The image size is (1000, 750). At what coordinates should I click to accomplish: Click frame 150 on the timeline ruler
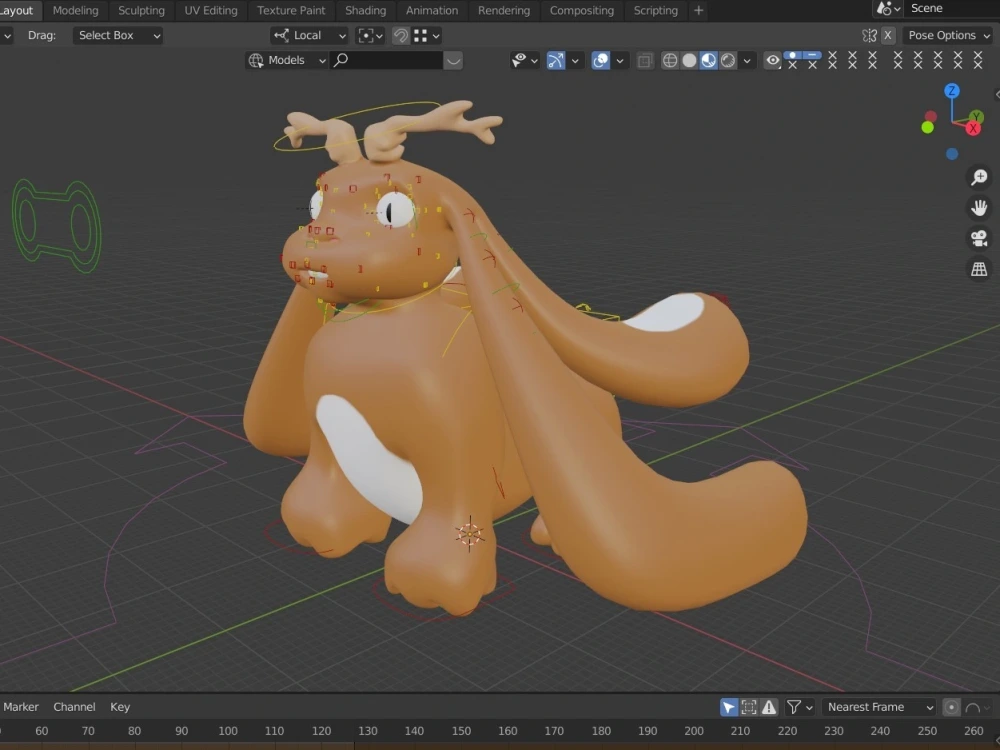[461, 731]
